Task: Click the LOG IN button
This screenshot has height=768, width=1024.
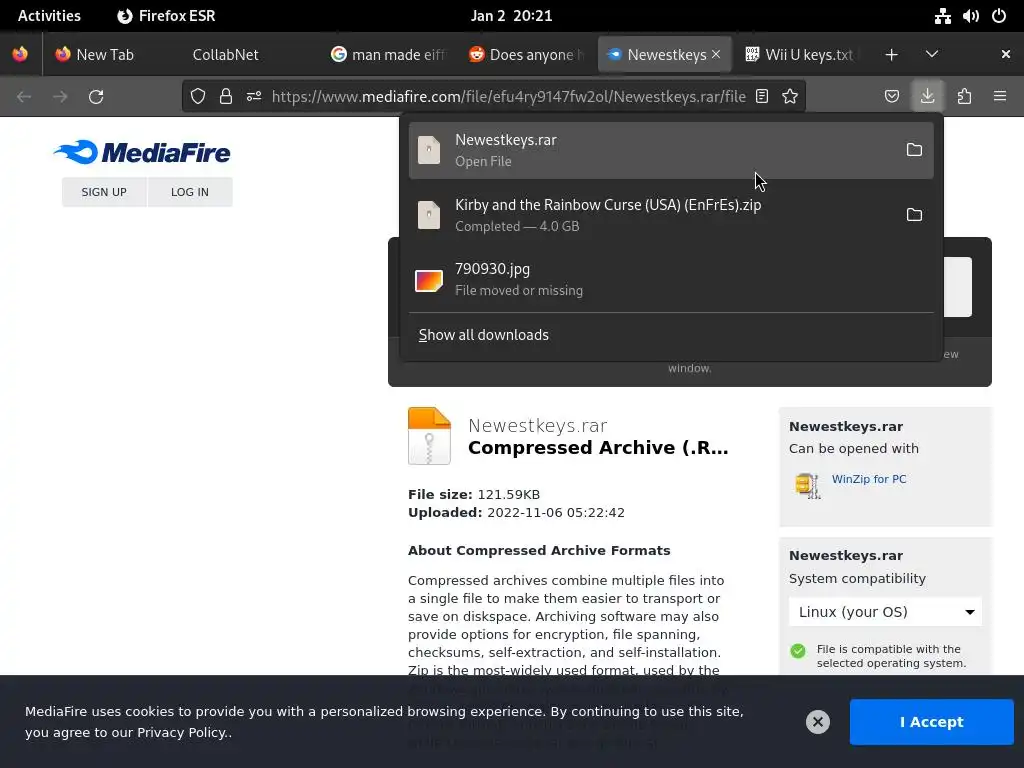Action: pos(190,192)
